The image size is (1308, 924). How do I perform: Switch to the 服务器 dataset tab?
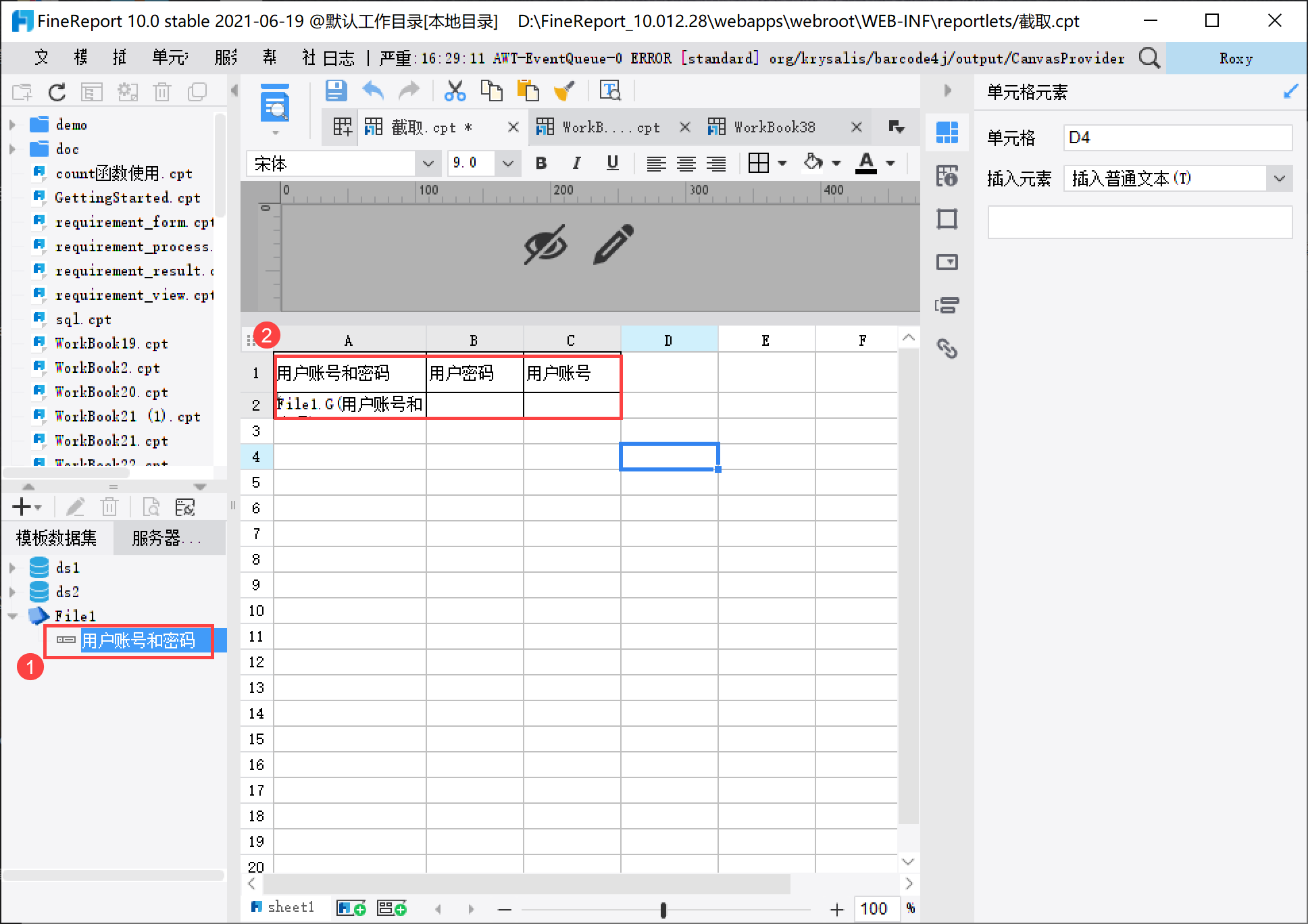[x=166, y=538]
